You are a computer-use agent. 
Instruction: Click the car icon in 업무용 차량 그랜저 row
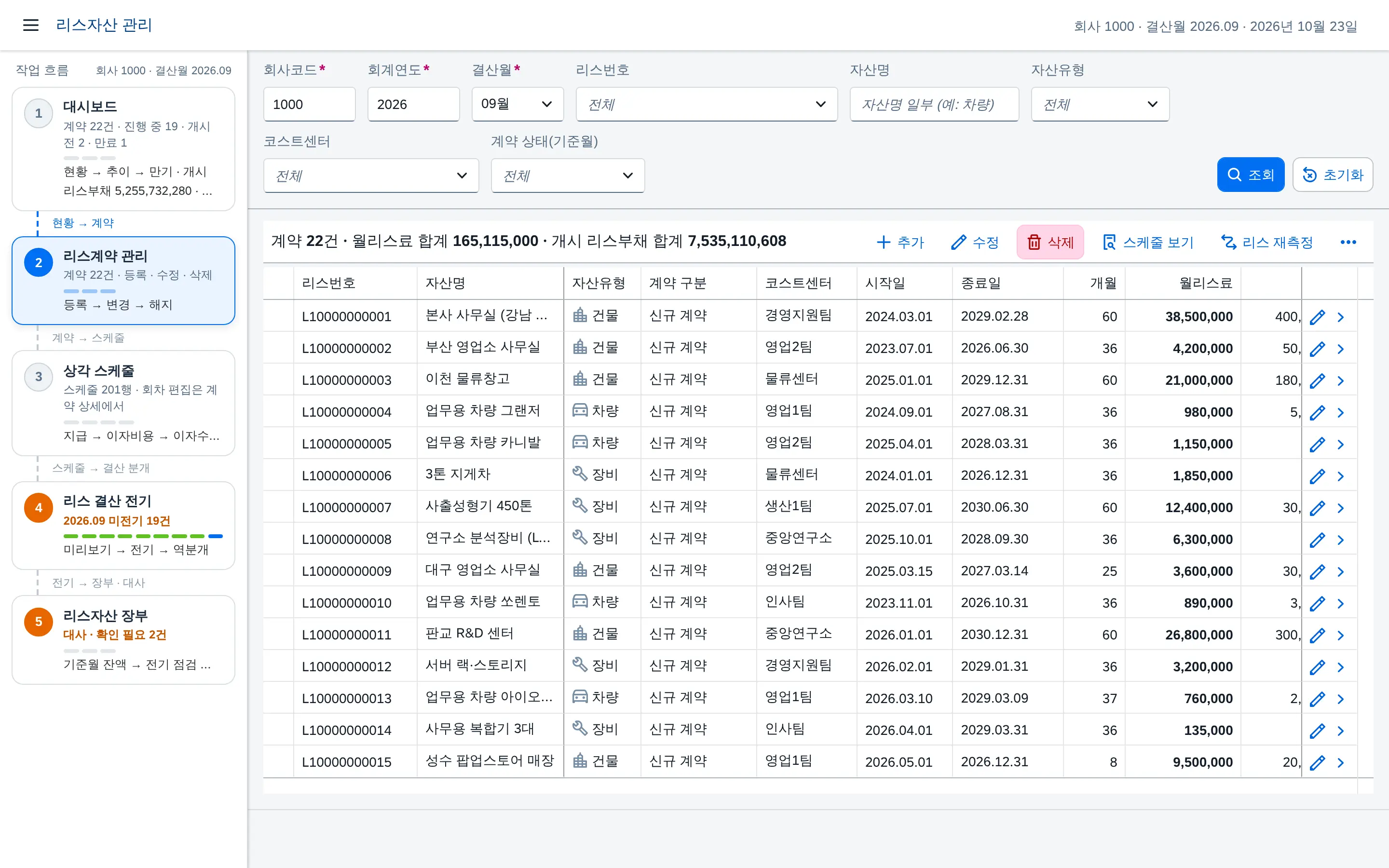pyautogui.click(x=580, y=410)
